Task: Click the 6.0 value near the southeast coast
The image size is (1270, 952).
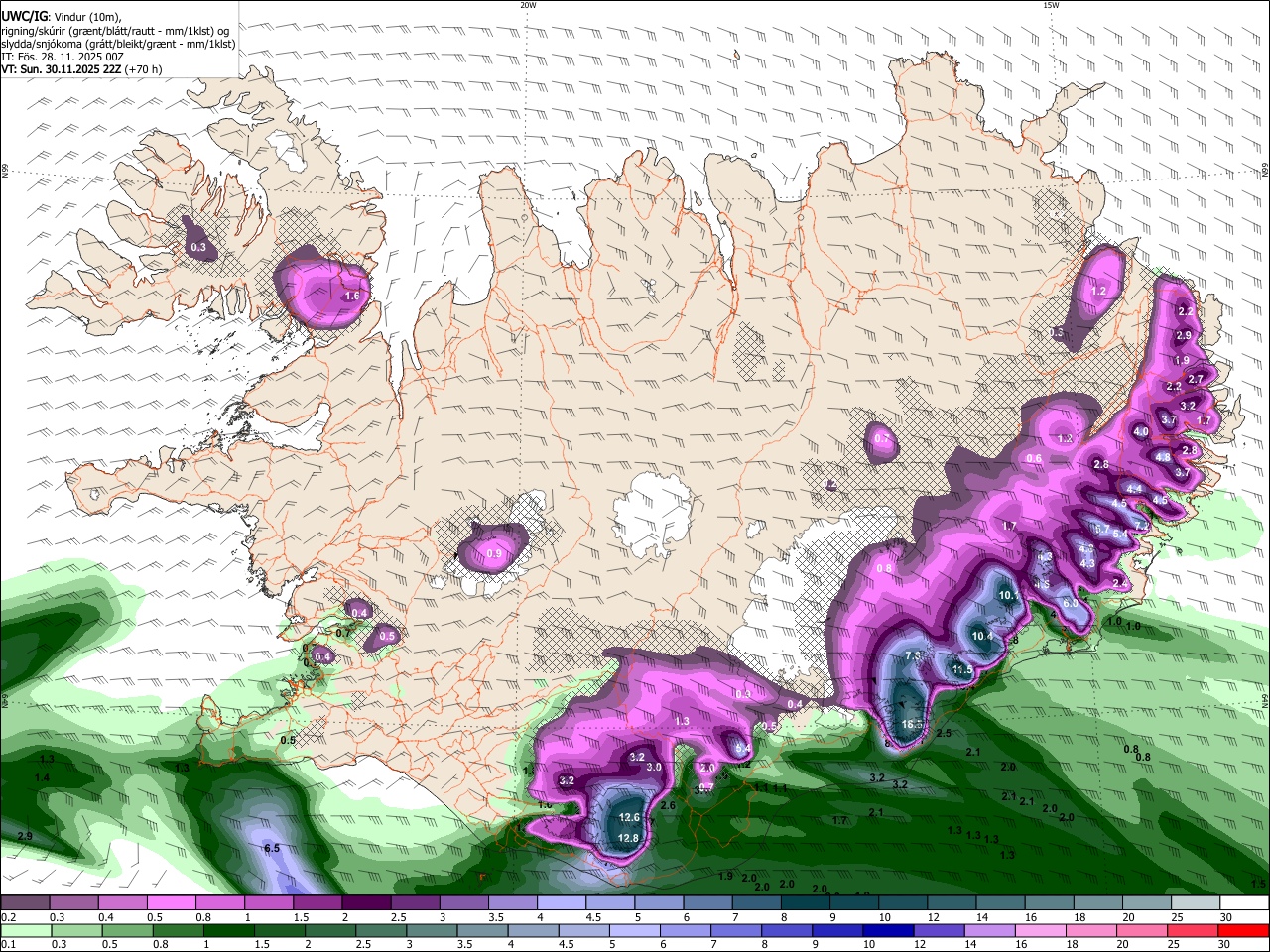Action: [x=1071, y=603]
